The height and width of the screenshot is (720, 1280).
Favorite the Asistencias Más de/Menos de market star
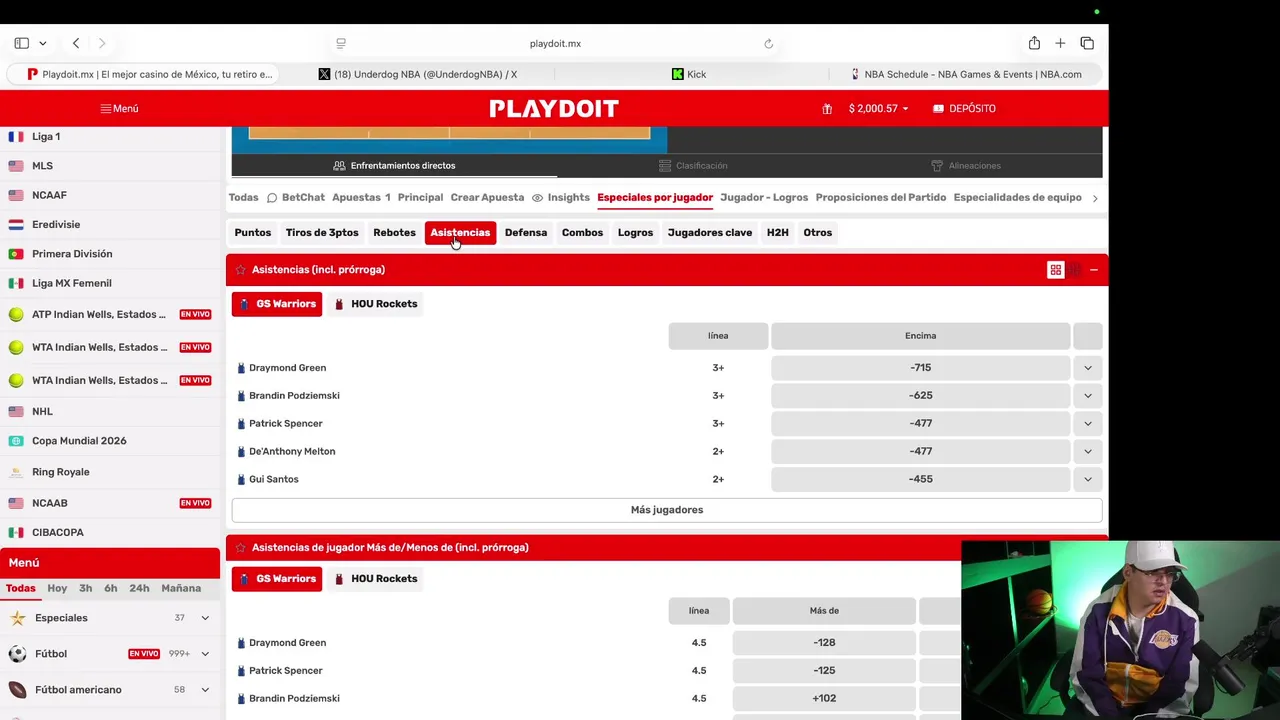point(240,548)
